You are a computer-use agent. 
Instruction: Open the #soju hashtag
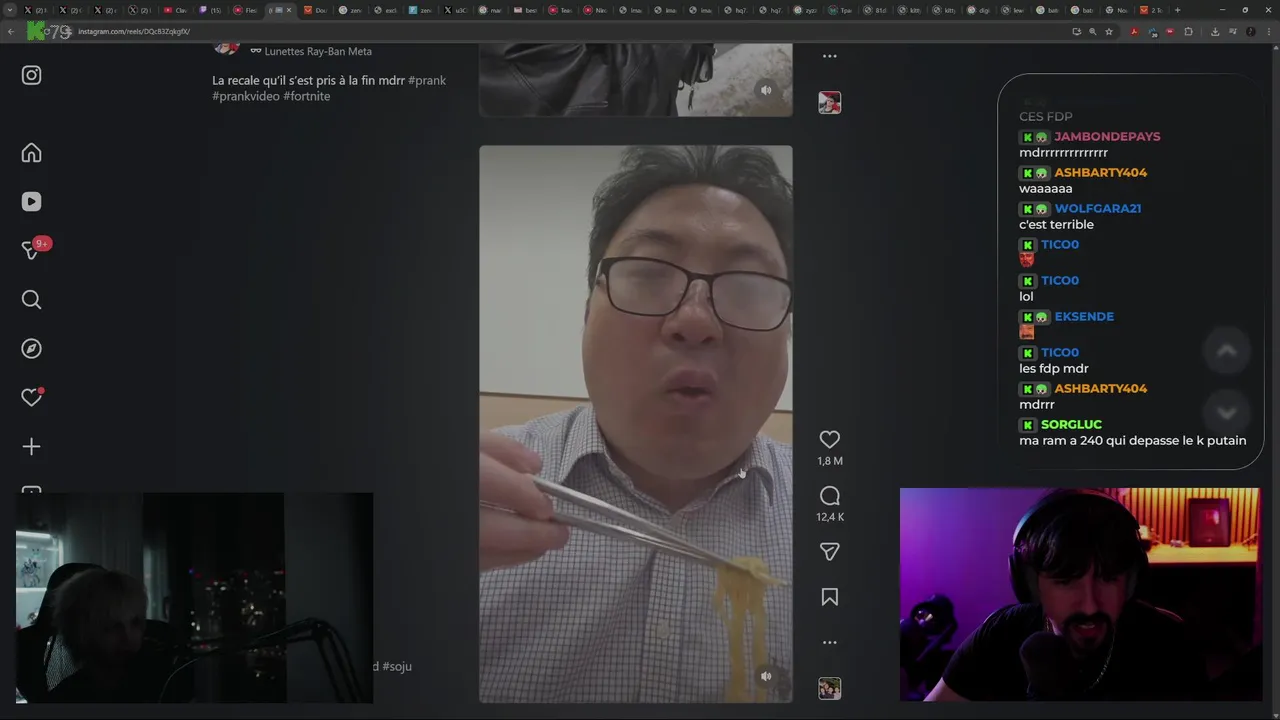pyautogui.click(x=397, y=666)
